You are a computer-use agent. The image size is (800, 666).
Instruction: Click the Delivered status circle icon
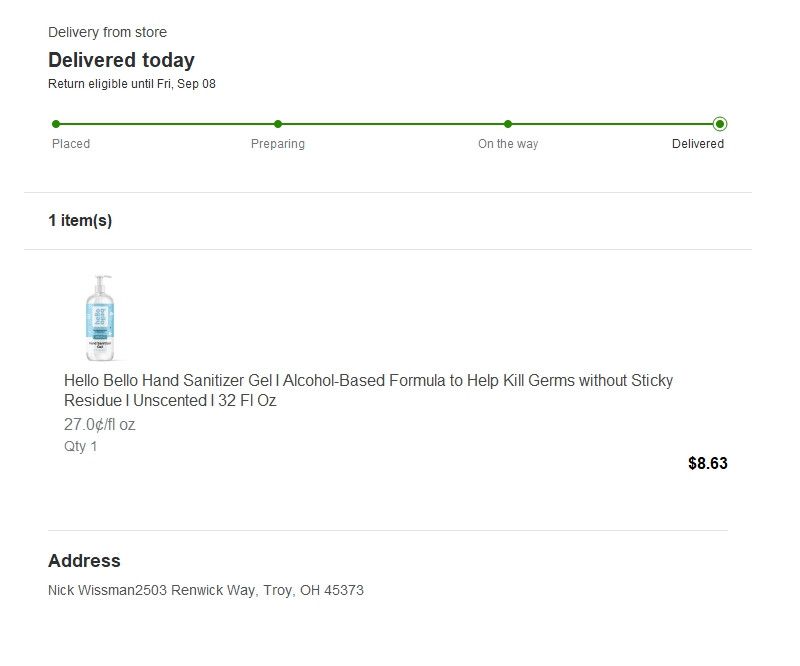(720, 124)
